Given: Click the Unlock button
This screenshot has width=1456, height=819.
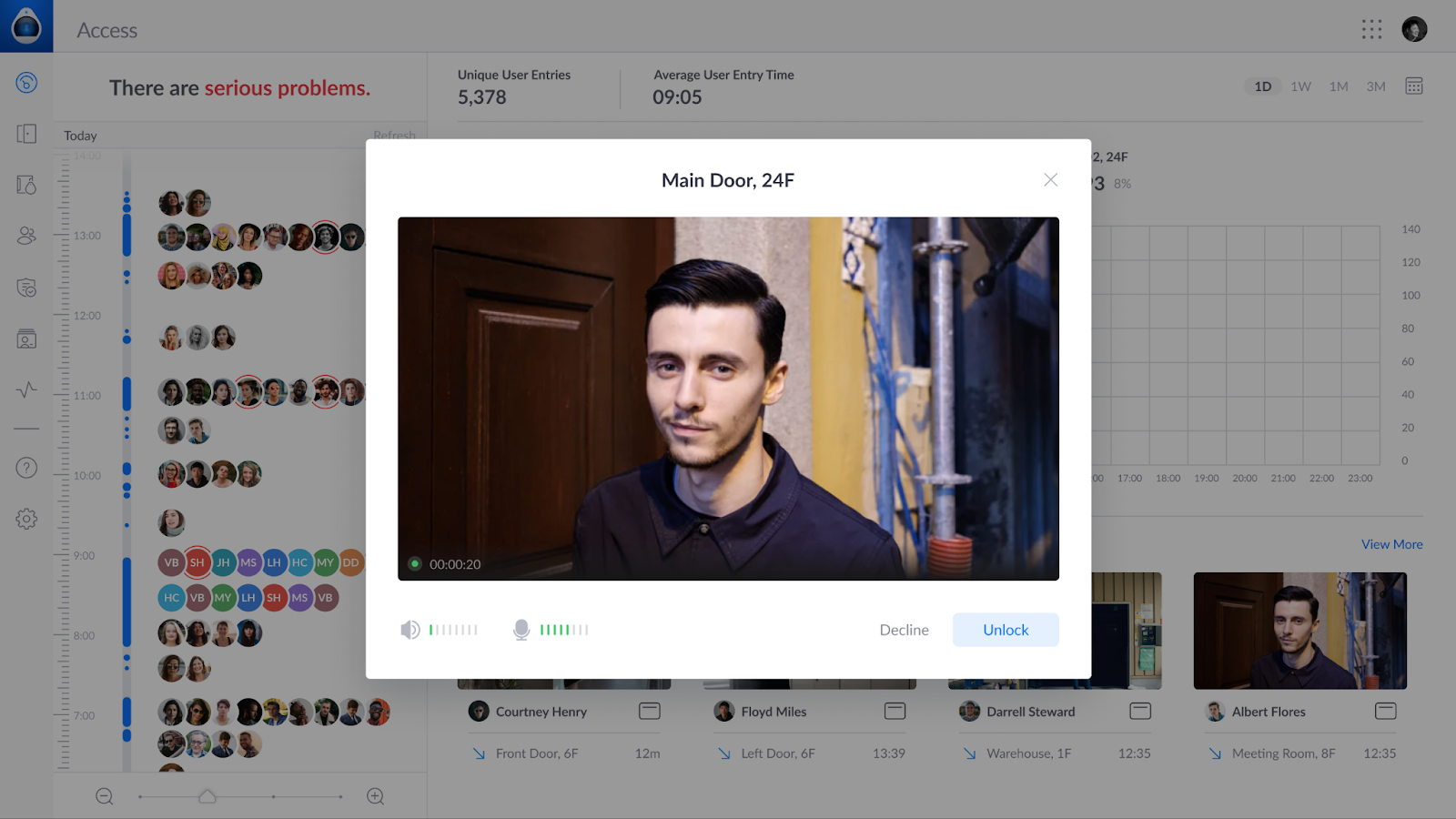Looking at the screenshot, I should pos(1005,630).
